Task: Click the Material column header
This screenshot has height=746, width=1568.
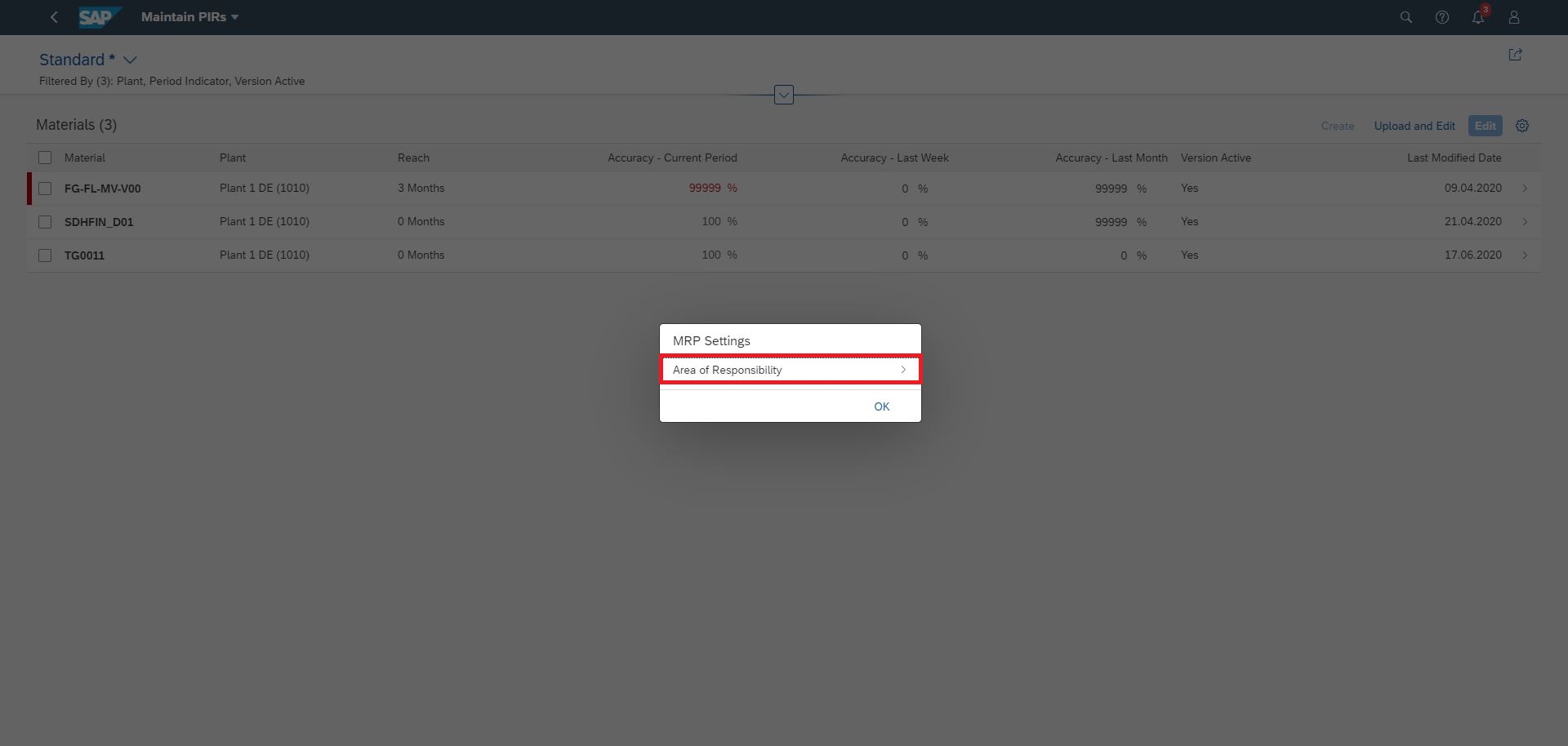Action: (85, 158)
